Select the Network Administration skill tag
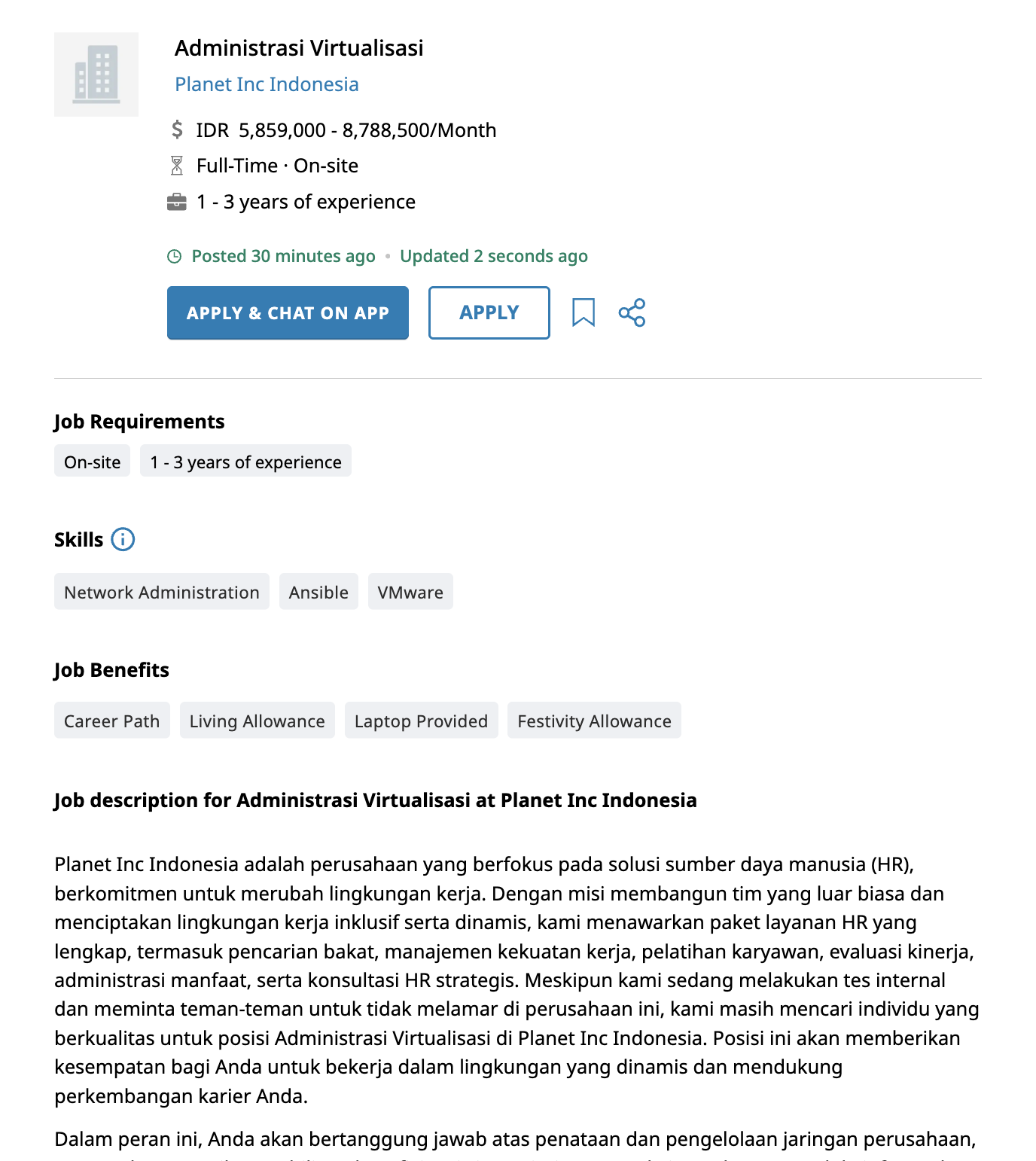Screen dimensions: 1036x1161 coord(161,592)
